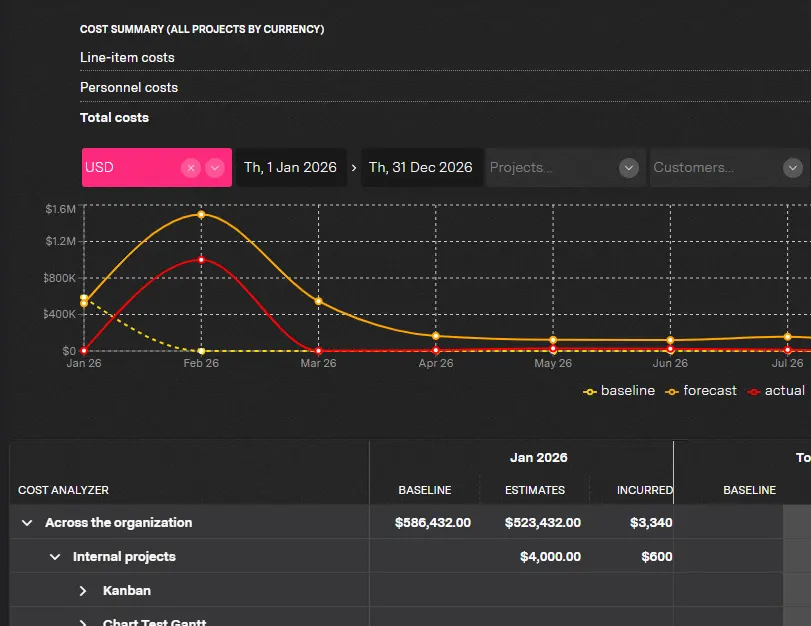Clear the USD currency filter
Viewport: 811px width, 626px height.
191,168
